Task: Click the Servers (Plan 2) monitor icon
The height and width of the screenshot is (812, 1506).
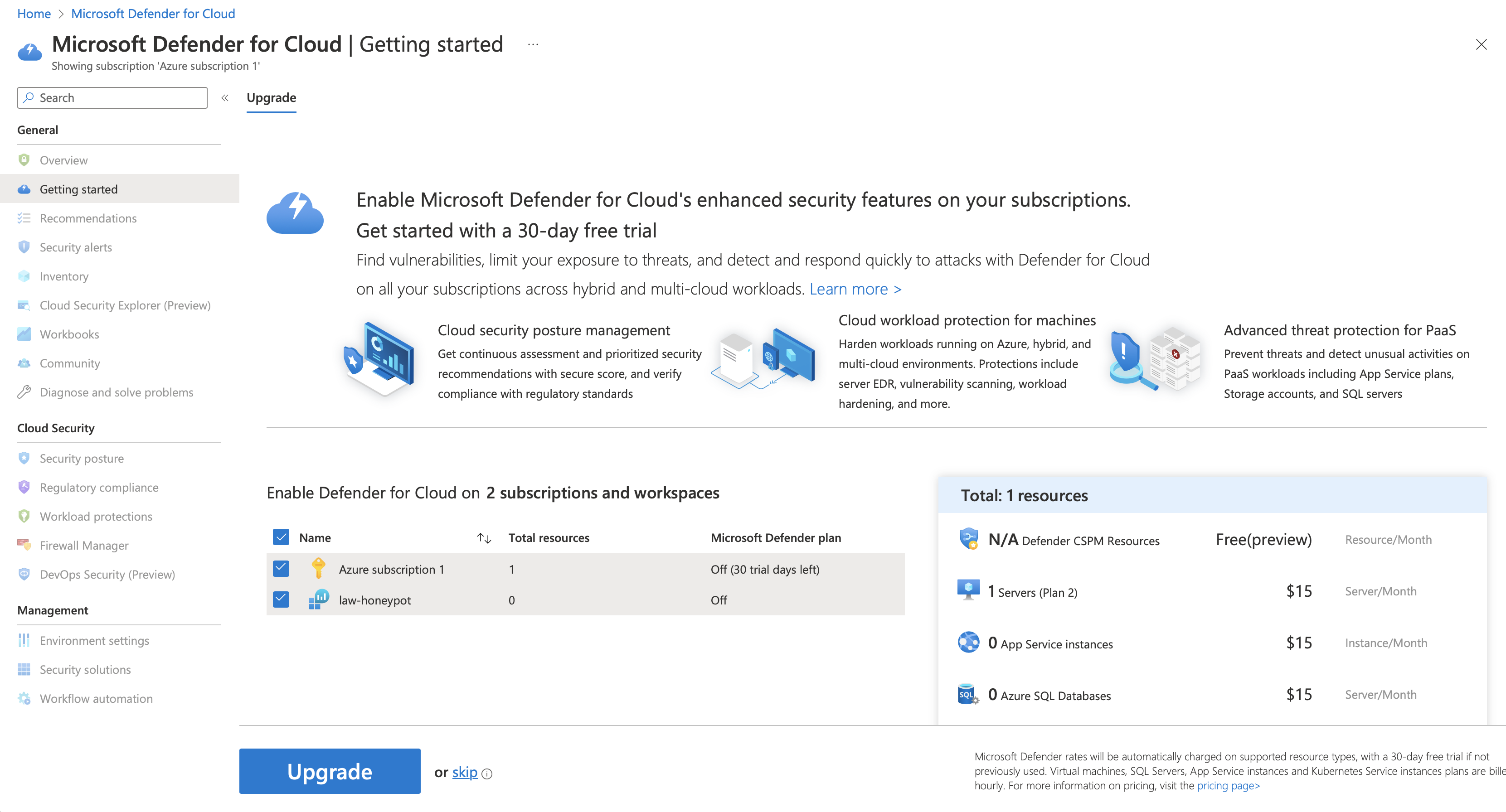Action: 969,590
